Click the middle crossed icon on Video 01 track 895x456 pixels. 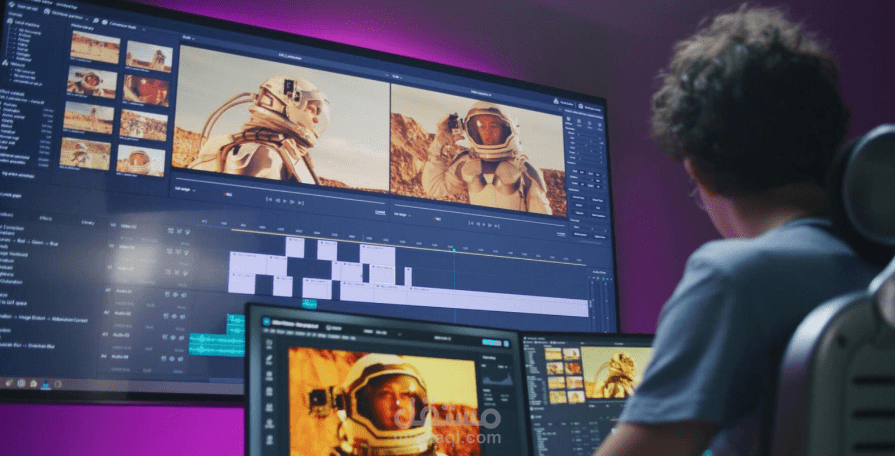(x=177, y=272)
